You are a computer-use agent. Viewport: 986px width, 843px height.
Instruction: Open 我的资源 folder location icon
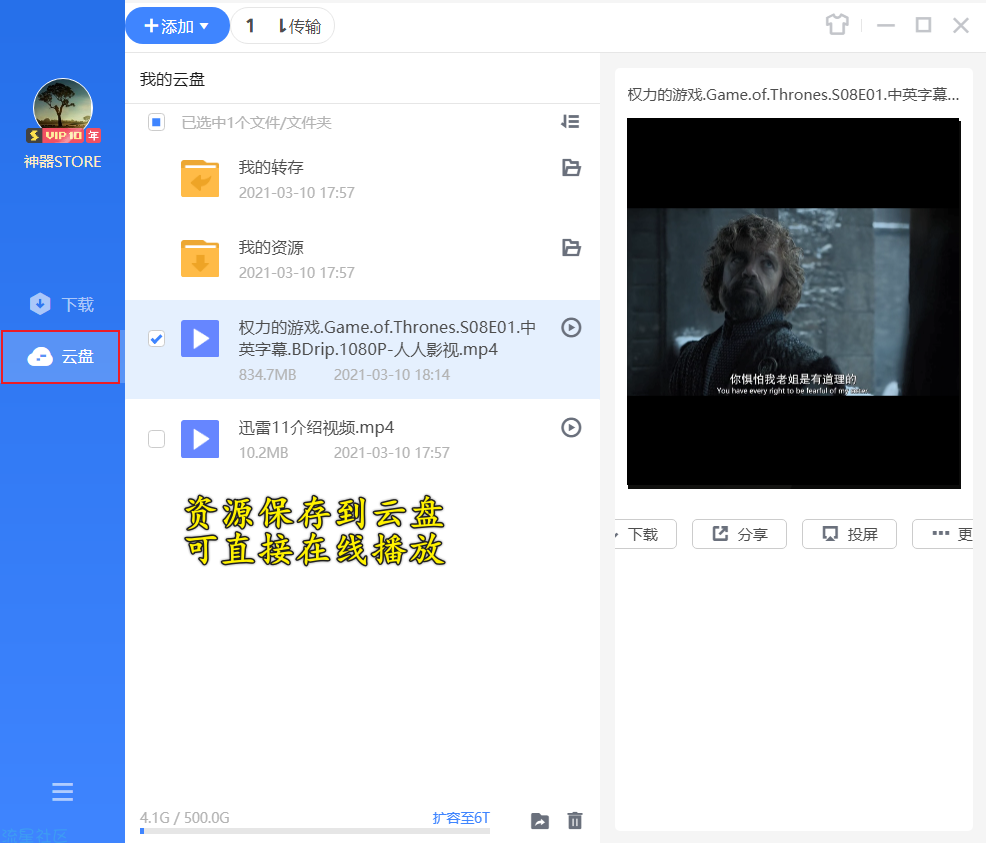571,248
